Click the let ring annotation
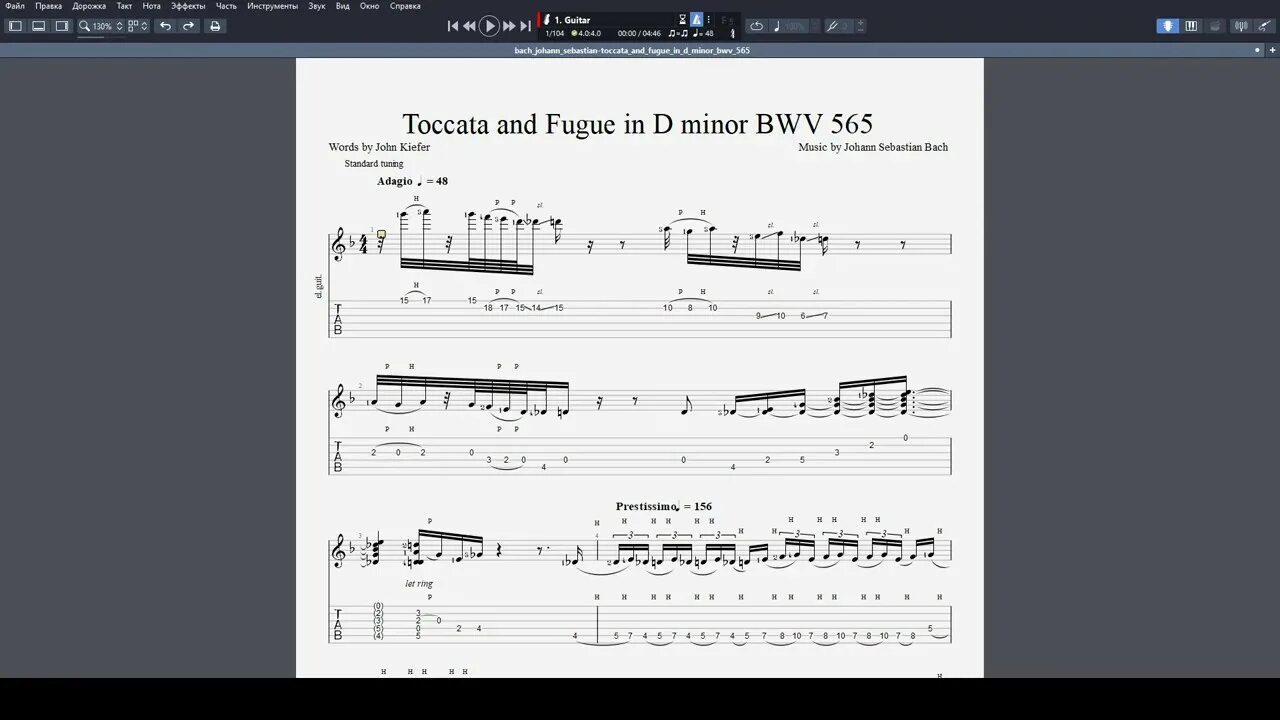Screen dimensions: 1280x720 point(419,584)
